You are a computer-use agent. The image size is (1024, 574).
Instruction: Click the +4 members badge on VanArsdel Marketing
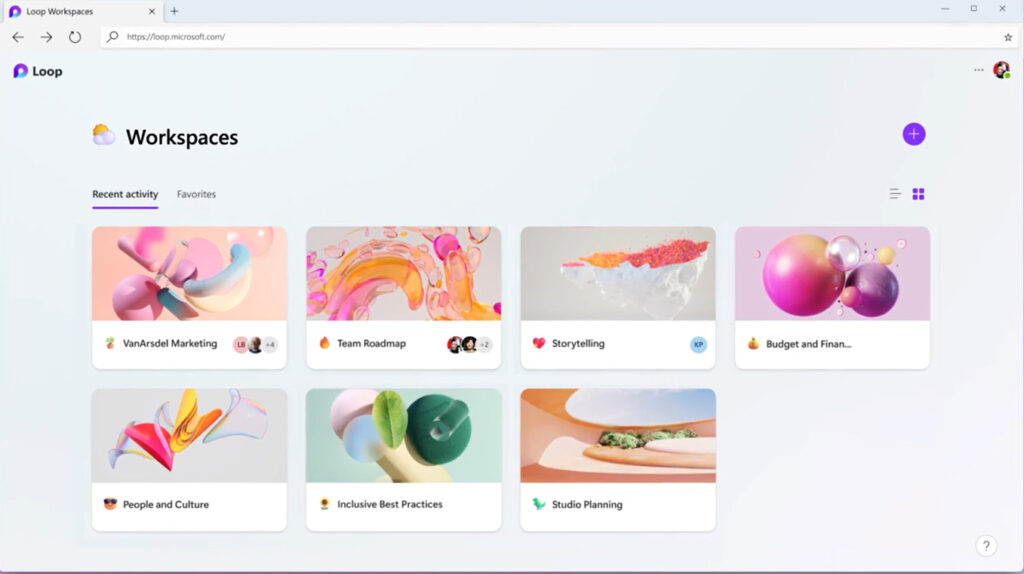click(x=270, y=344)
